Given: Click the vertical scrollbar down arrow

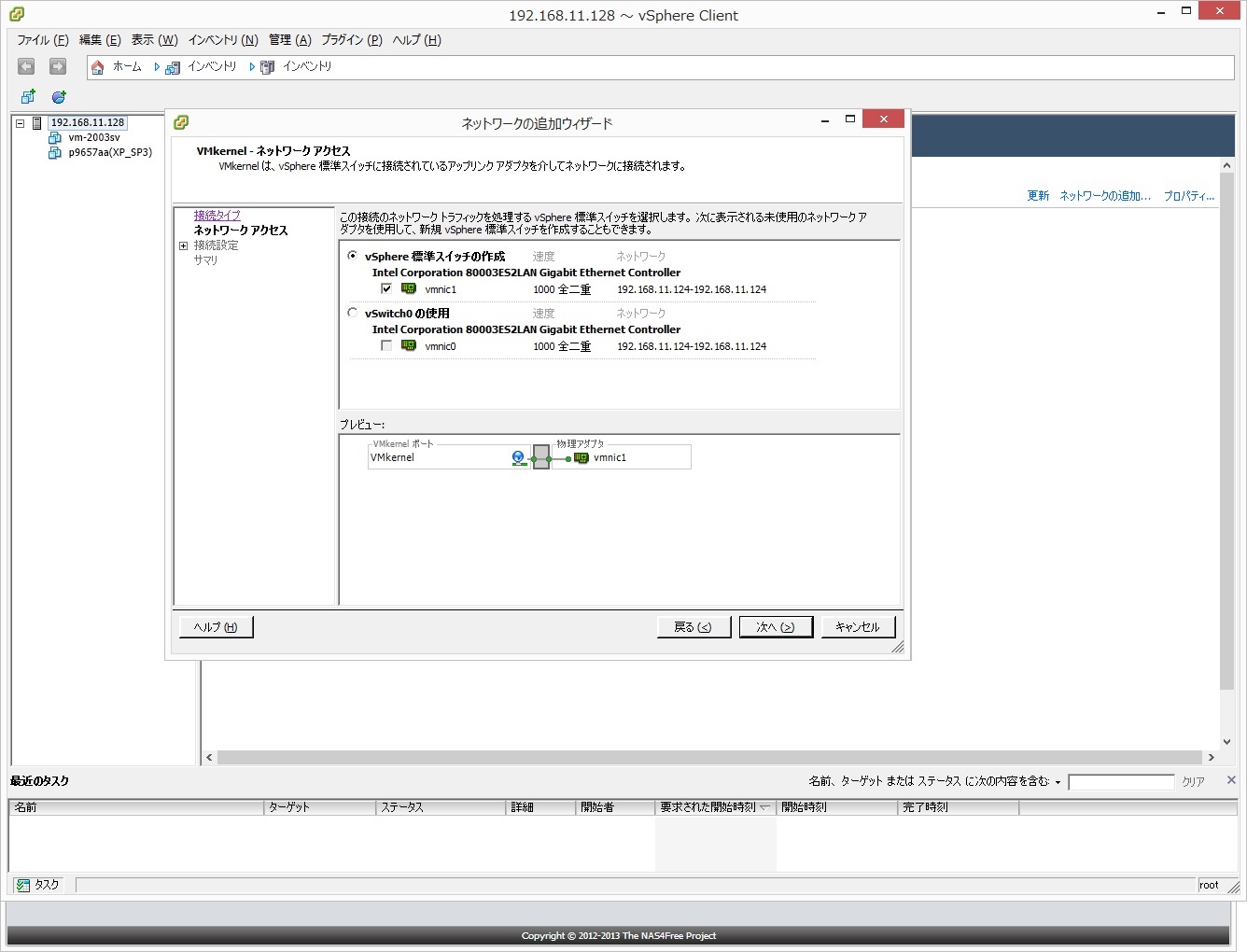Looking at the screenshot, I should 1227,743.
